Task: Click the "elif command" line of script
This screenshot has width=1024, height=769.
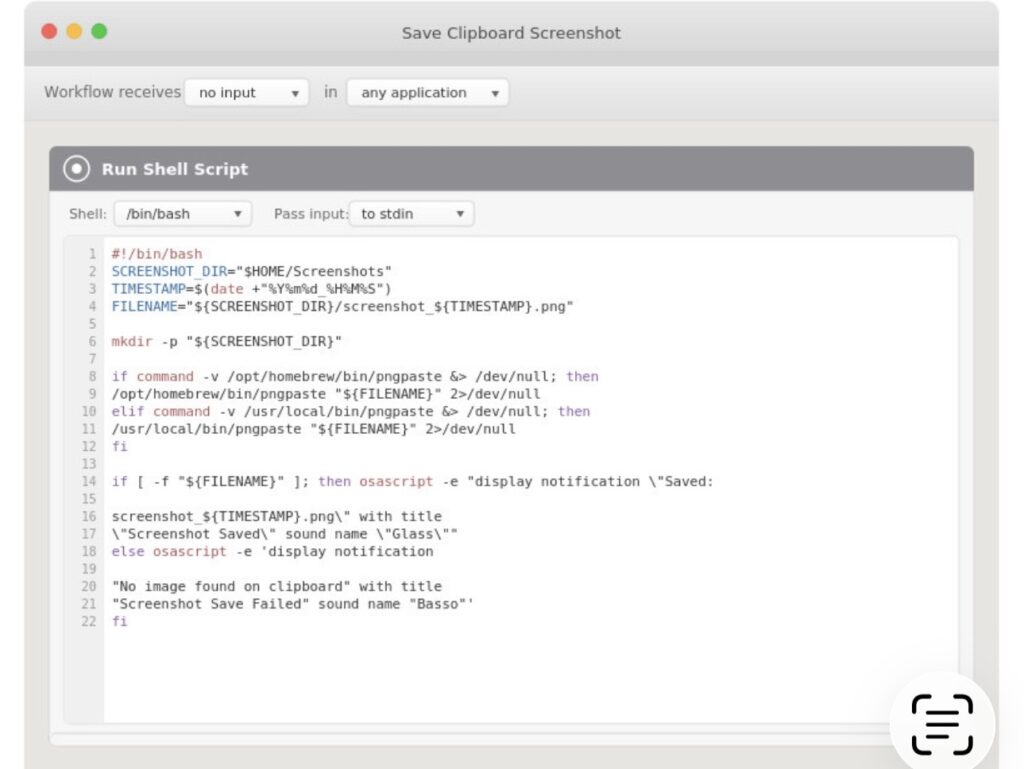Action: [350, 411]
